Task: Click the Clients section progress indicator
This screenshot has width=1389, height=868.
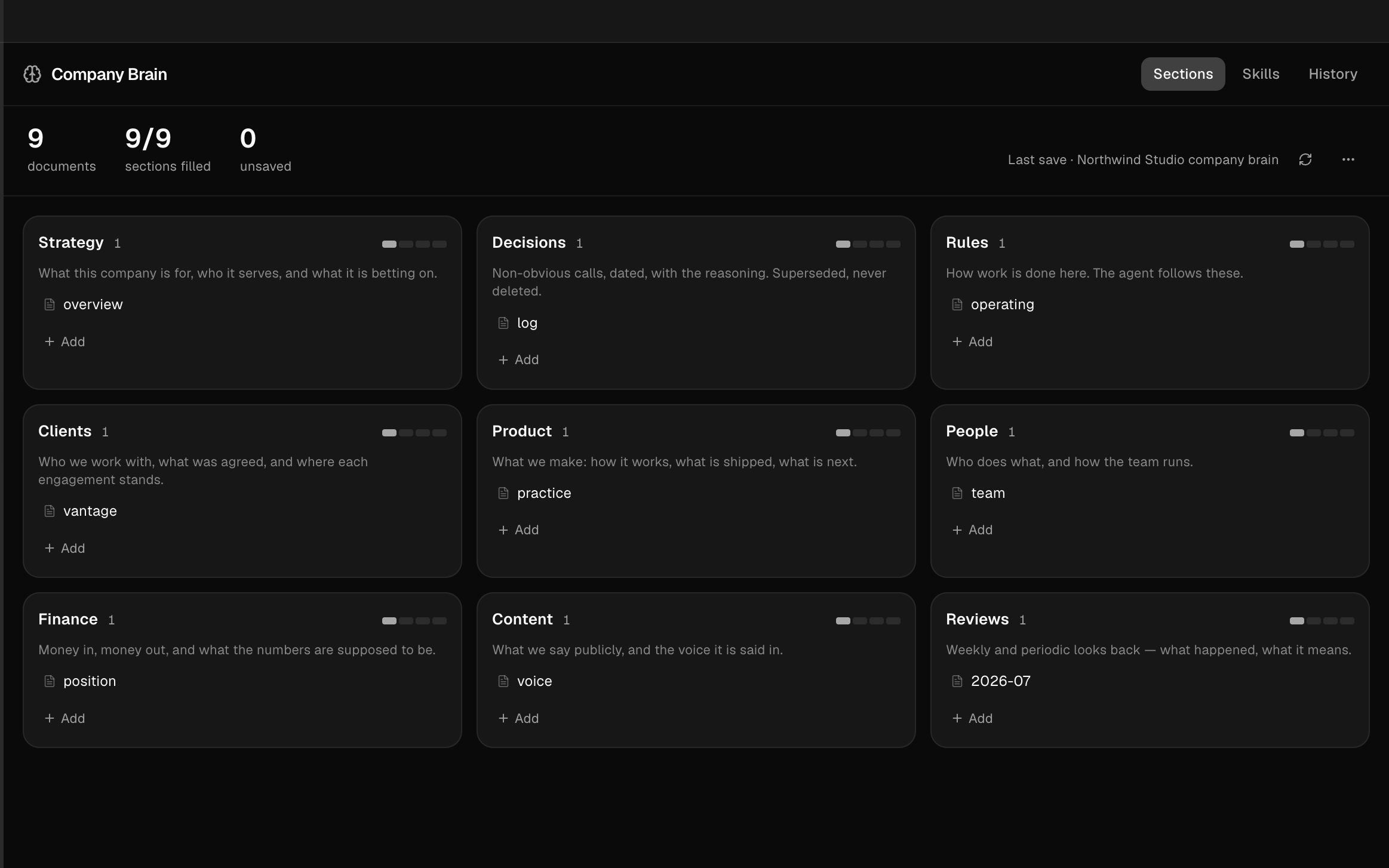Action: click(x=414, y=432)
